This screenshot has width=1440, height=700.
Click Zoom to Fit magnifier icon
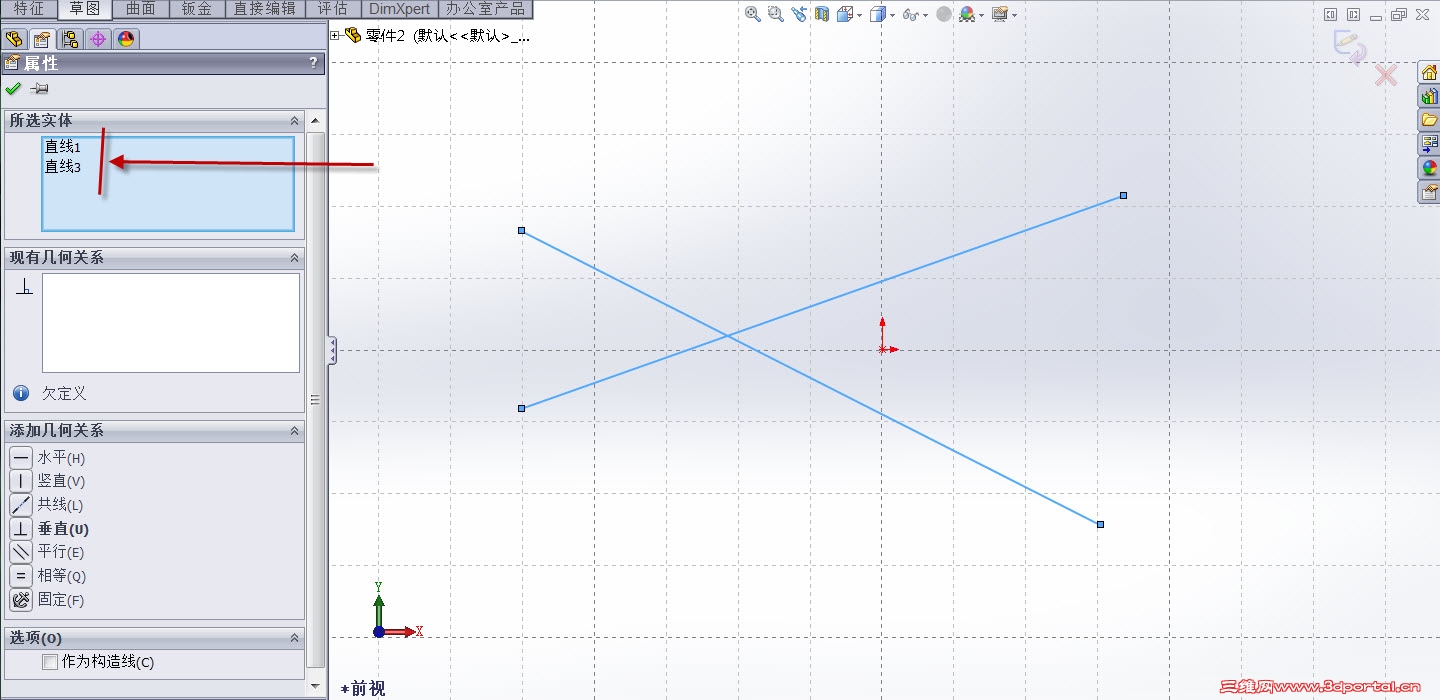pos(753,14)
